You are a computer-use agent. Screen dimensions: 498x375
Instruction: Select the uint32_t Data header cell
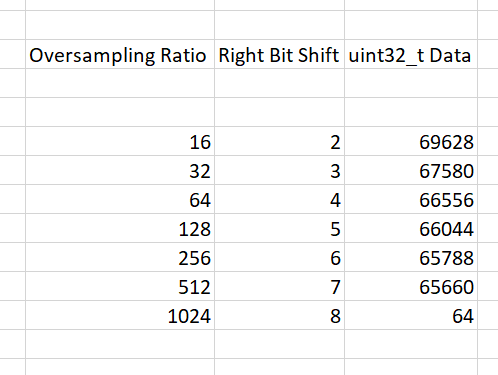pos(411,54)
